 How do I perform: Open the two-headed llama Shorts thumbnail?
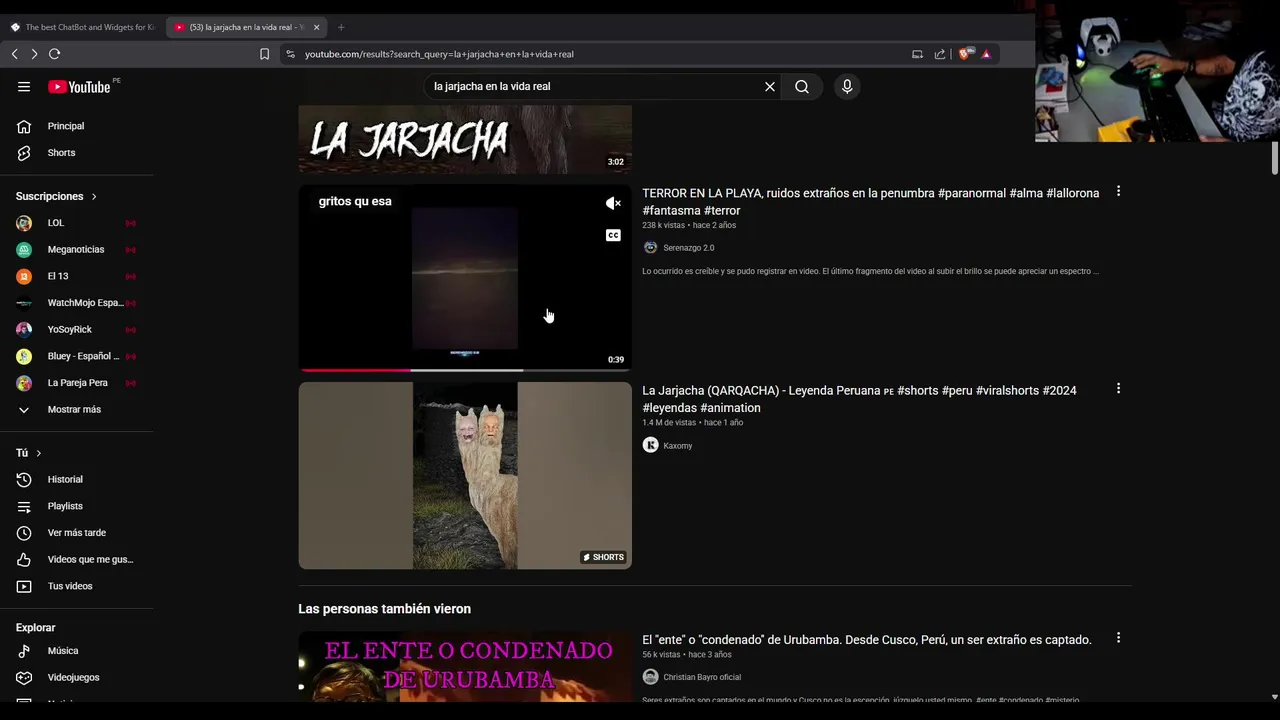point(465,476)
